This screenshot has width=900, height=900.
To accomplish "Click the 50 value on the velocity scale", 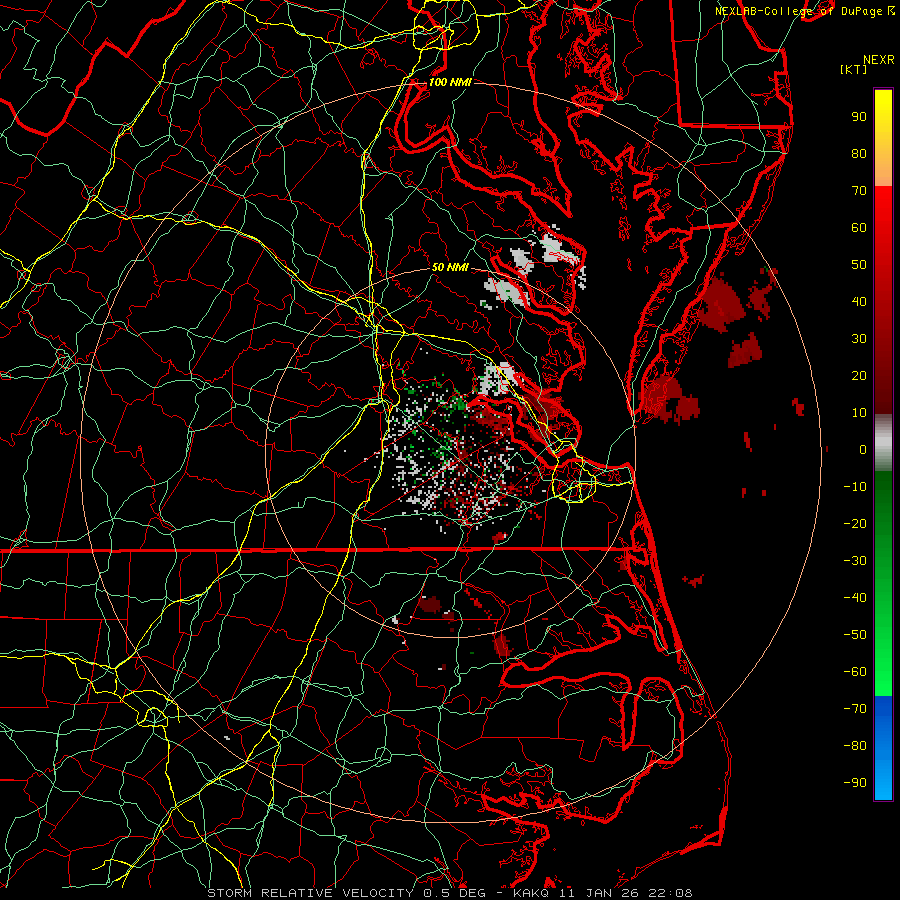I will coord(859,265).
